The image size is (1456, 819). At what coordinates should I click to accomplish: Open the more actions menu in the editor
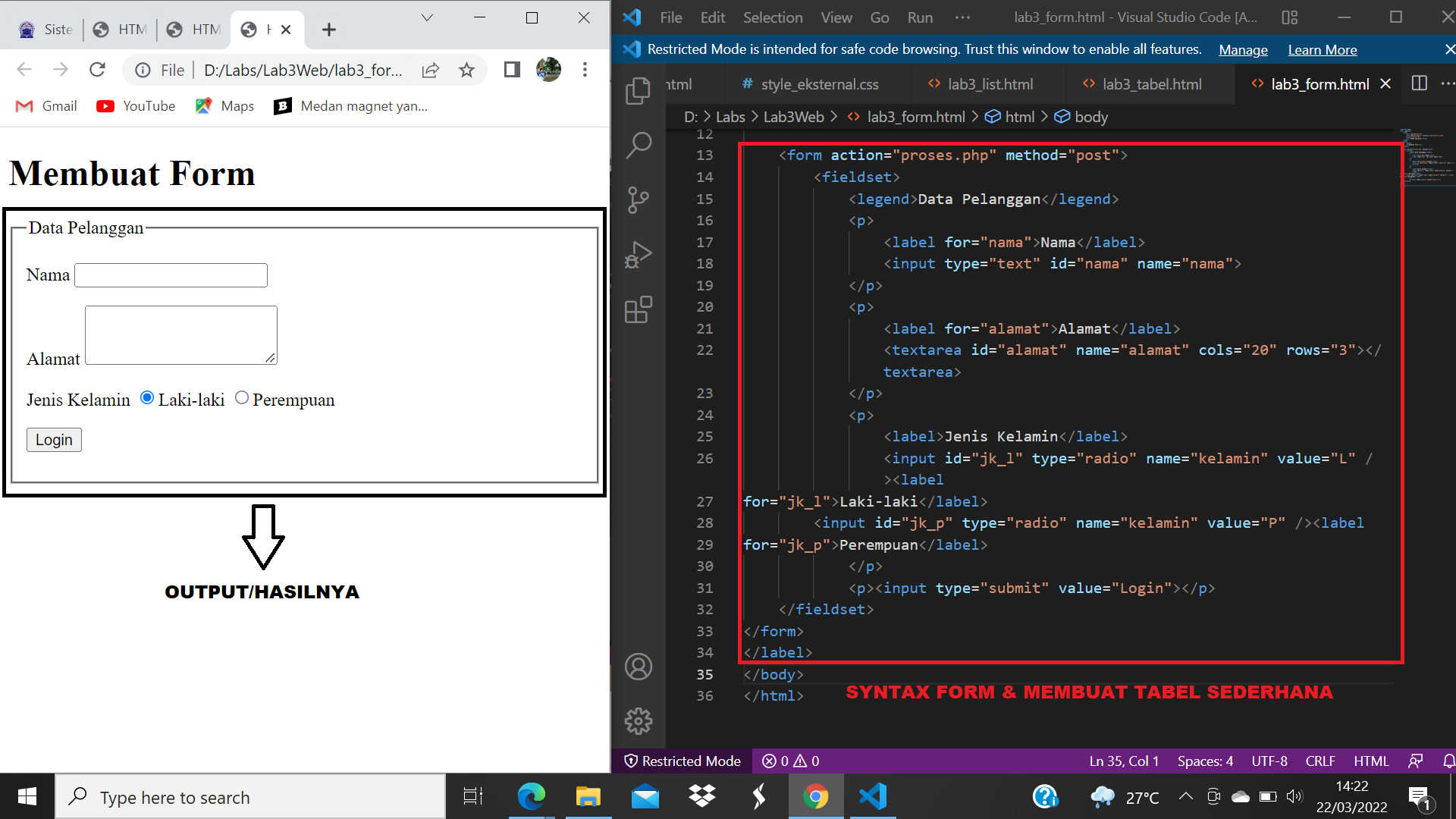[x=1450, y=83]
